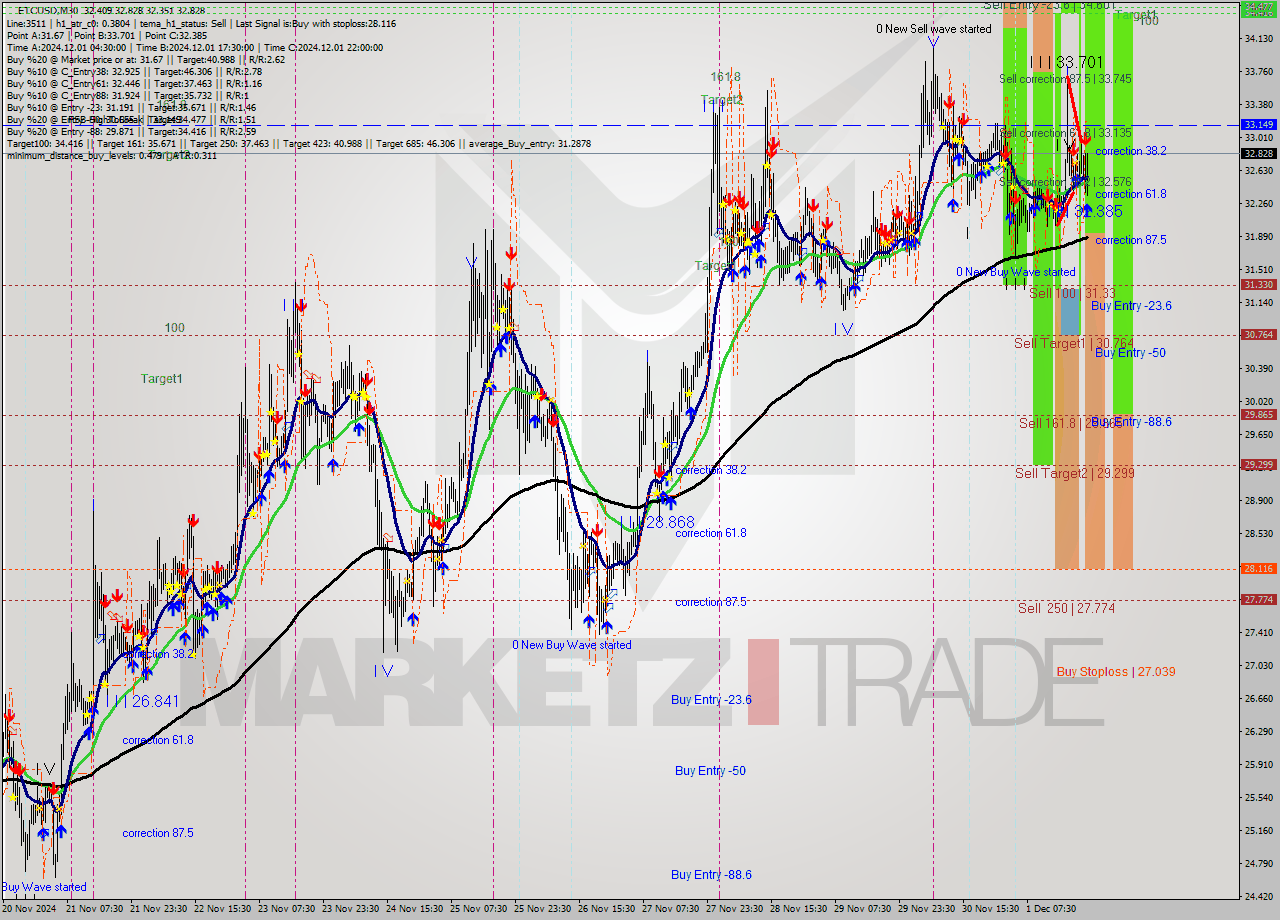Click the 33.760 price axis label

(1258, 72)
